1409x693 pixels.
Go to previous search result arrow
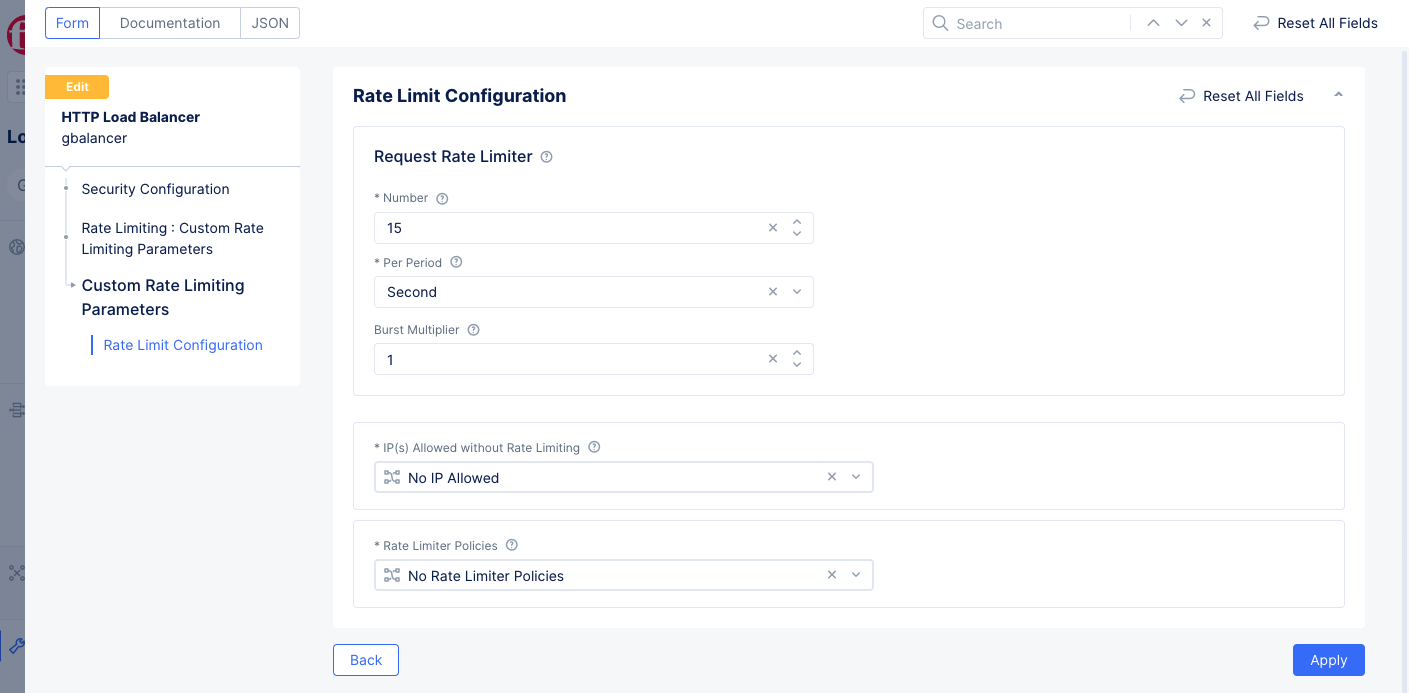click(x=1153, y=23)
